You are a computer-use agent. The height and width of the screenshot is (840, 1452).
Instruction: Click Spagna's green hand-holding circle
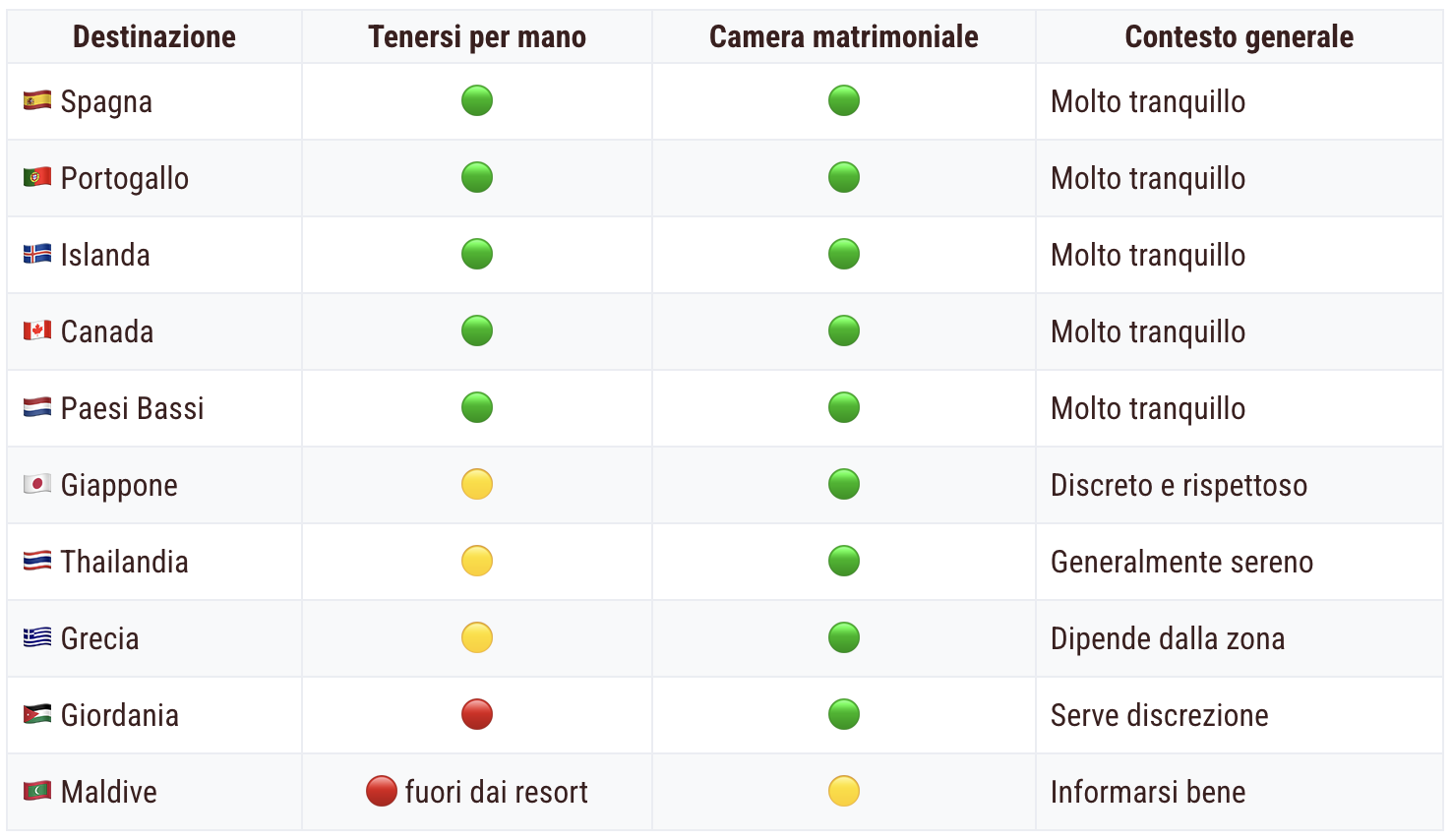click(477, 100)
